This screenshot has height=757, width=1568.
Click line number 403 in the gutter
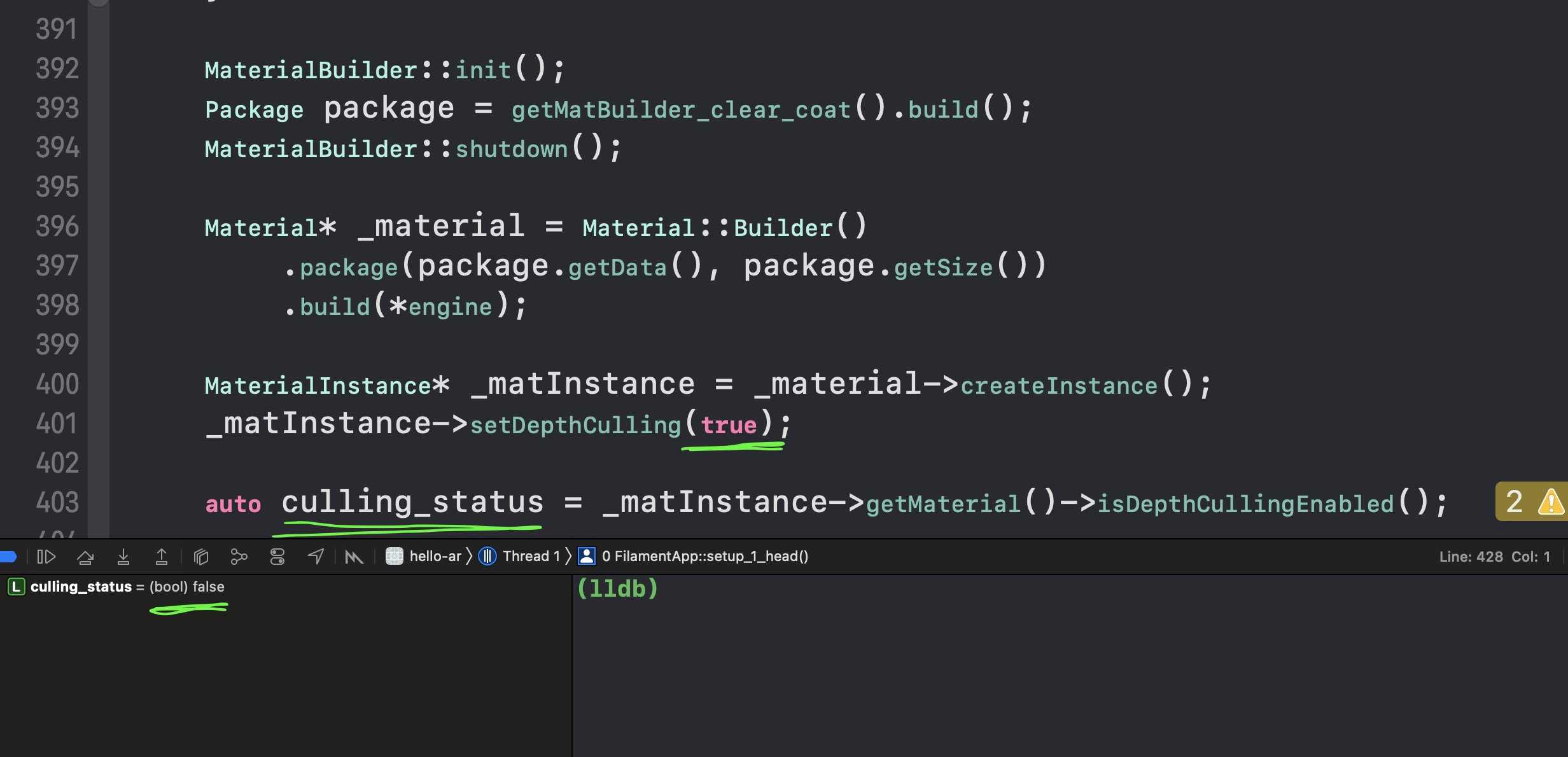[x=56, y=503]
